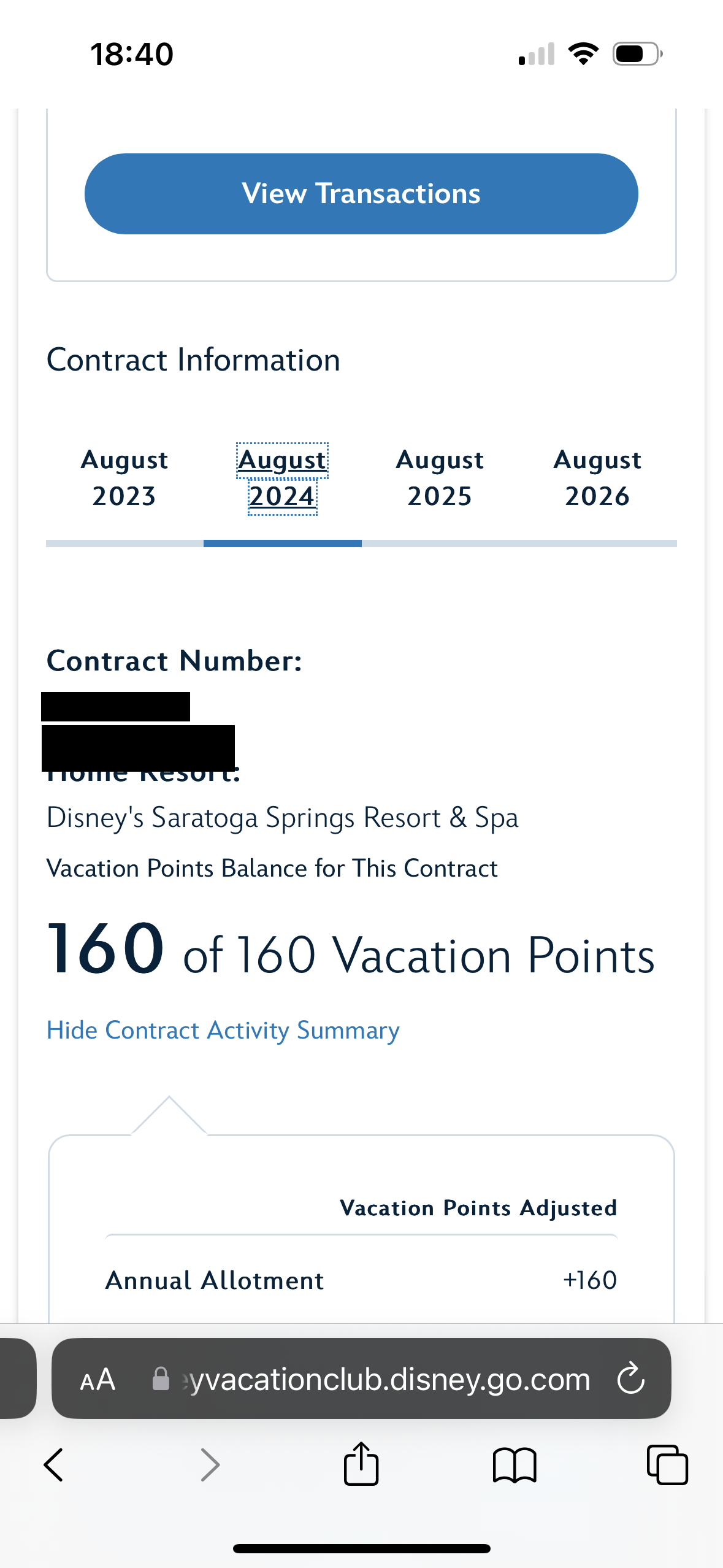Reload the page with the refresh icon
Image resolution: width=723 pixels, height=1568 pixels.
tap(630, 1379)
